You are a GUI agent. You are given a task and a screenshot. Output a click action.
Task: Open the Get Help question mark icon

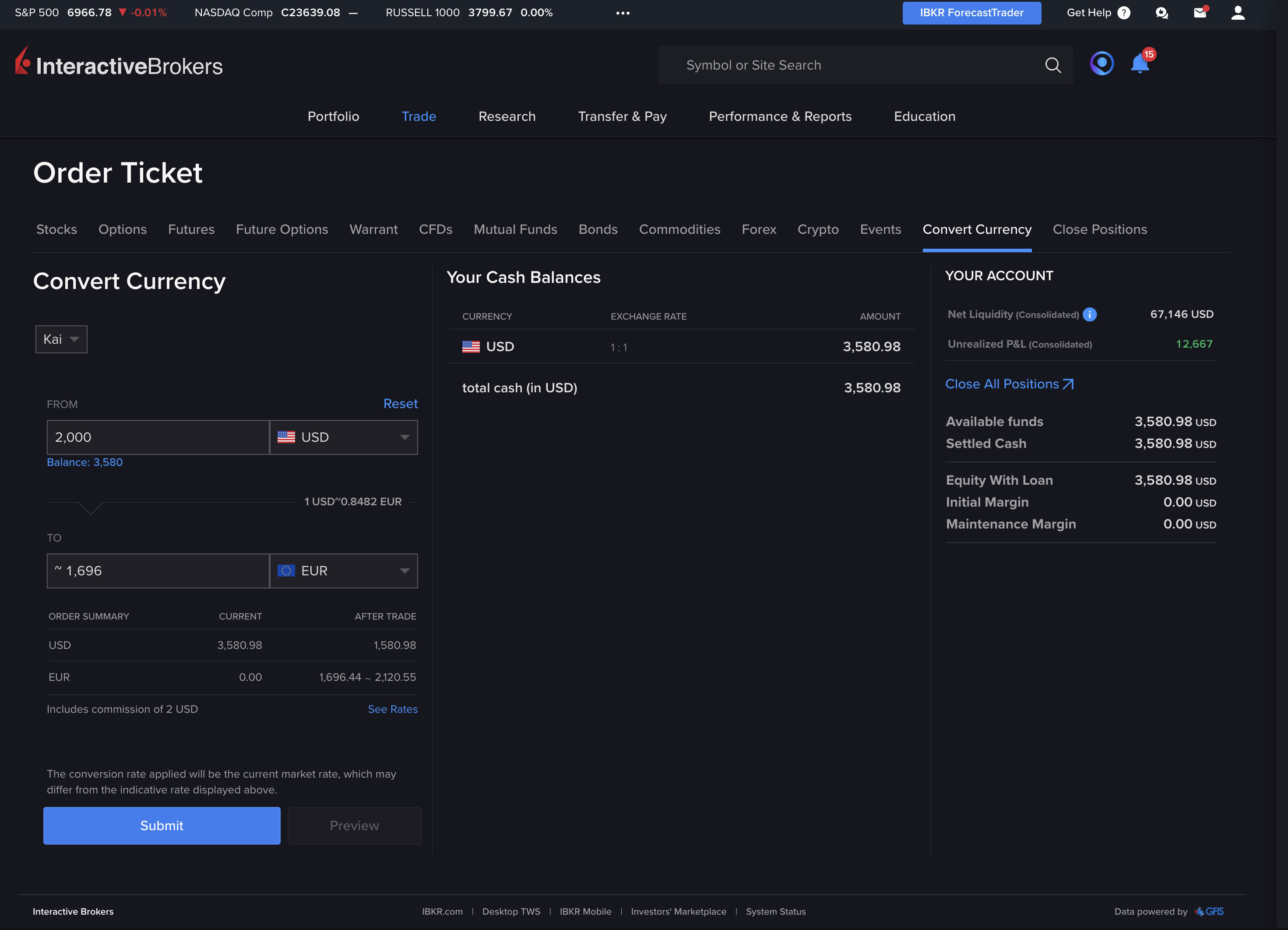click(x=1123, y=13)
